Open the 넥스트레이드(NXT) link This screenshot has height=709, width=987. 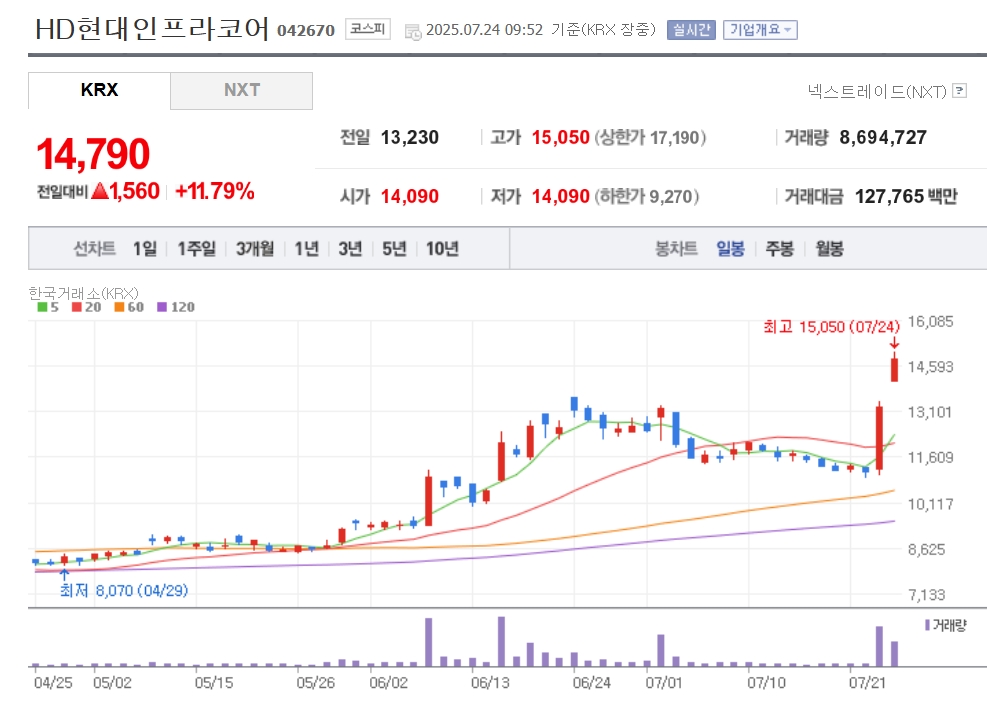[x=877, y=91]
